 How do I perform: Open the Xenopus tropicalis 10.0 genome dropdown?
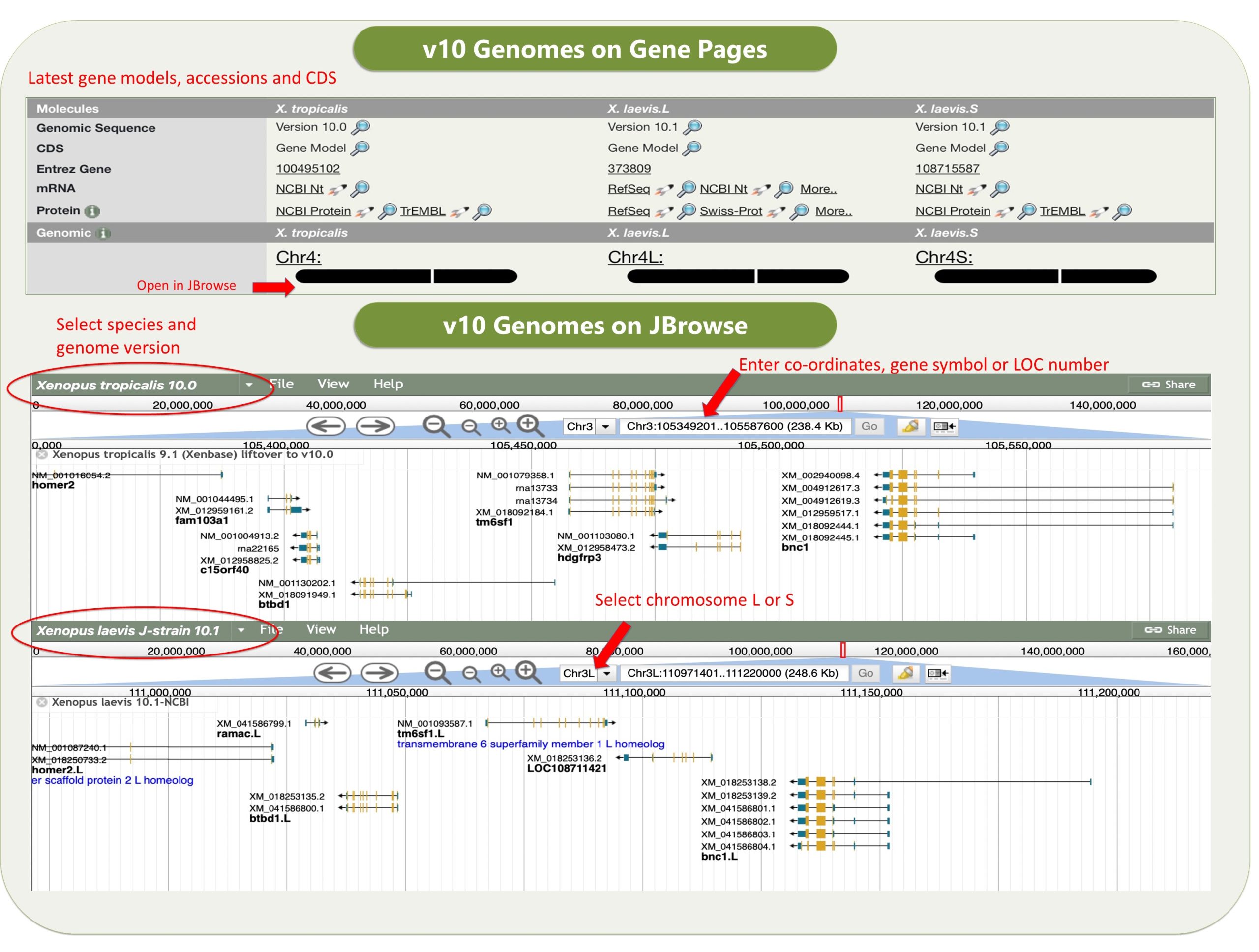click(249, 385)
